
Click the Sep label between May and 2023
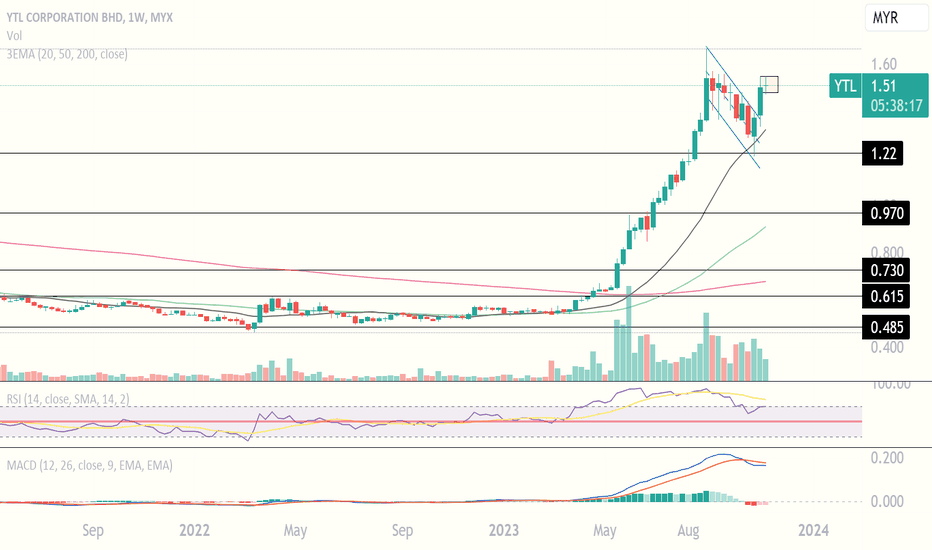coord(402,530)
